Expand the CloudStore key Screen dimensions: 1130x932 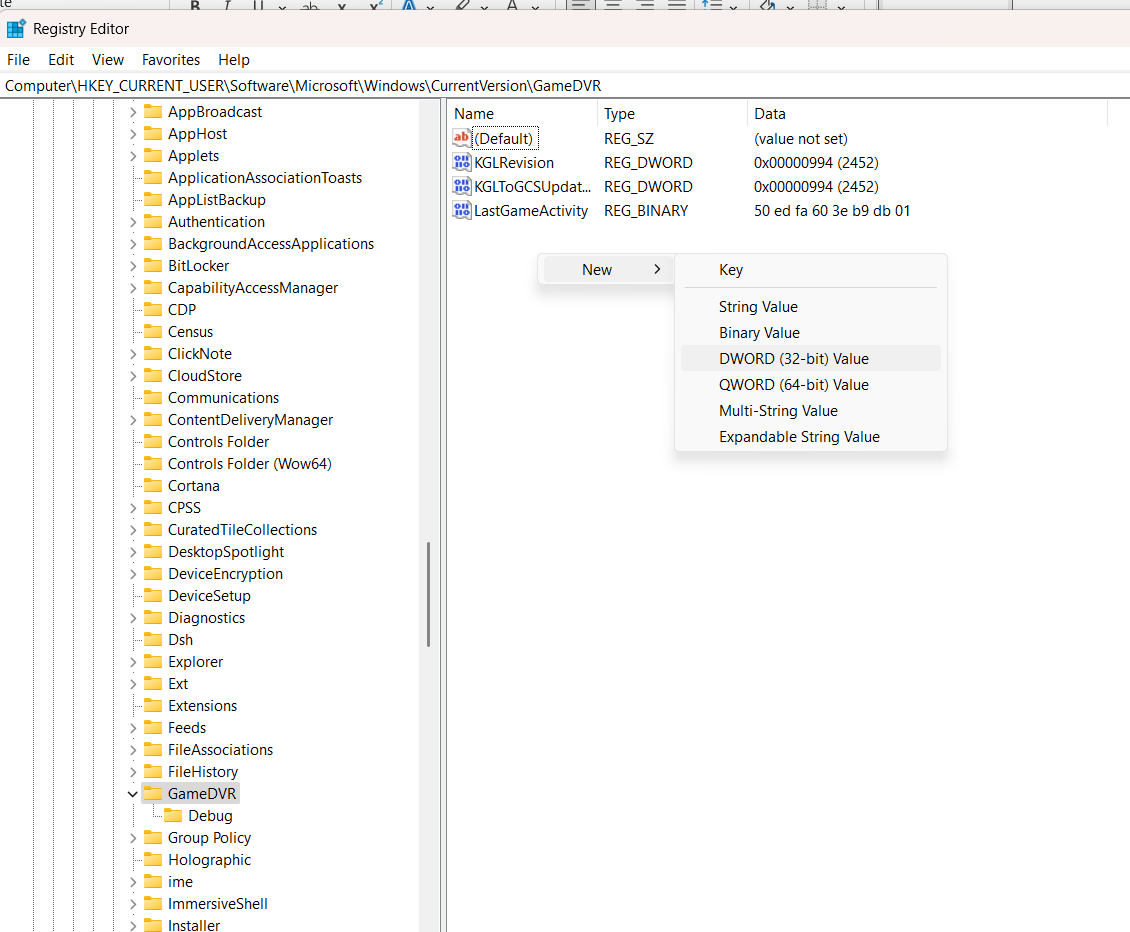pos(133,376)
